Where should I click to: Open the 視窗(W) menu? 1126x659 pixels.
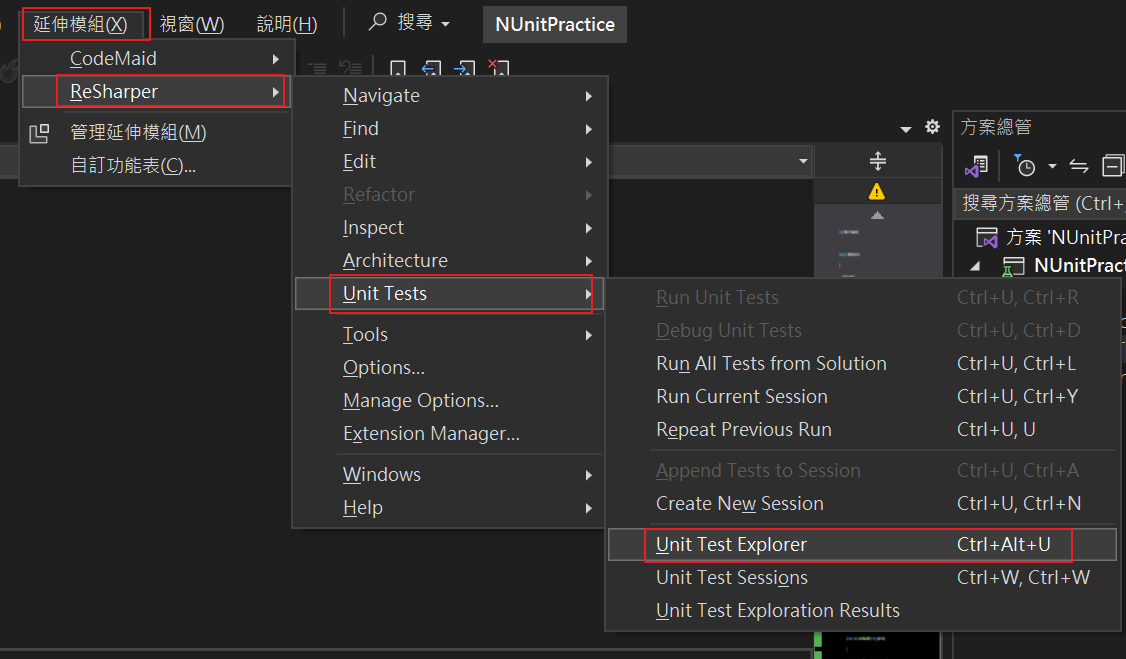pos(192,24)
